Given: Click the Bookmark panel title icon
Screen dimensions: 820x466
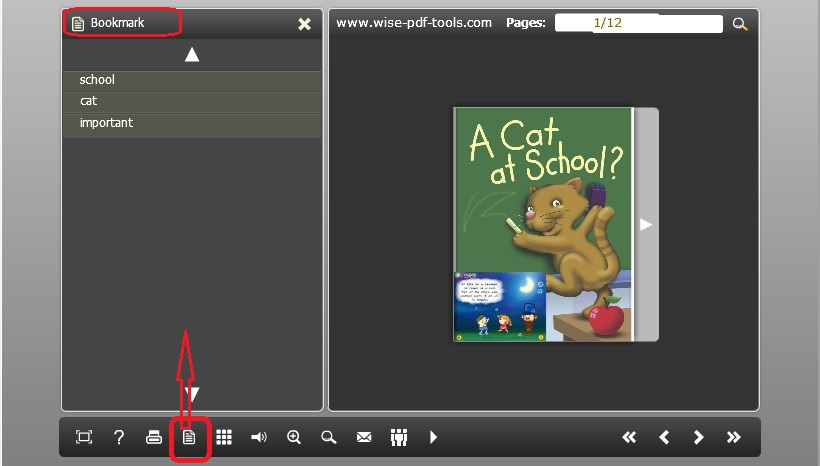Looking at the screenshot, I should (x=78, y=24).
